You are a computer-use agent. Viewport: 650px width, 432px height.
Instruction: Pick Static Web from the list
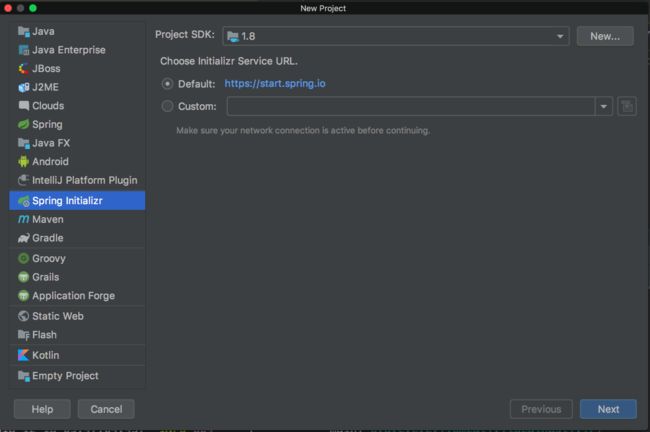click(x=77, y=316)
